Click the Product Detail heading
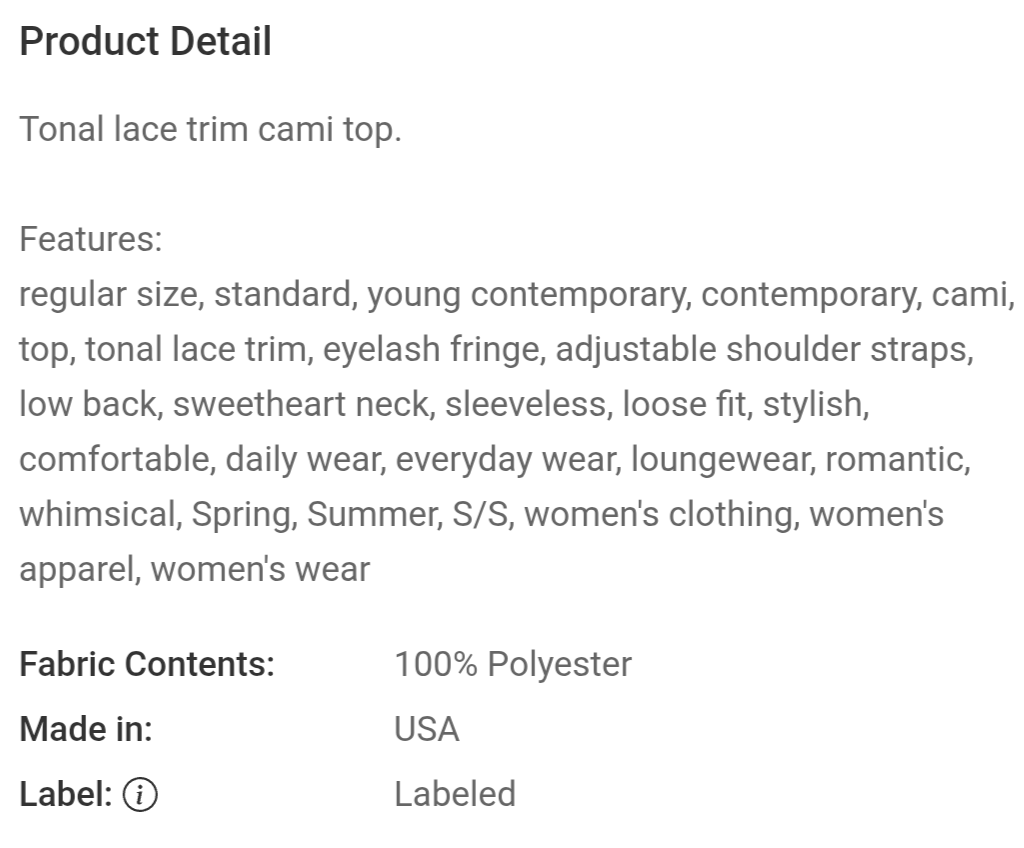 (145, 42)
